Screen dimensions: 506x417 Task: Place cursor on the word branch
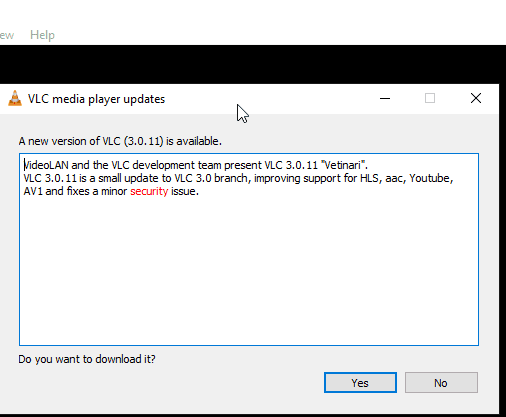231,178
